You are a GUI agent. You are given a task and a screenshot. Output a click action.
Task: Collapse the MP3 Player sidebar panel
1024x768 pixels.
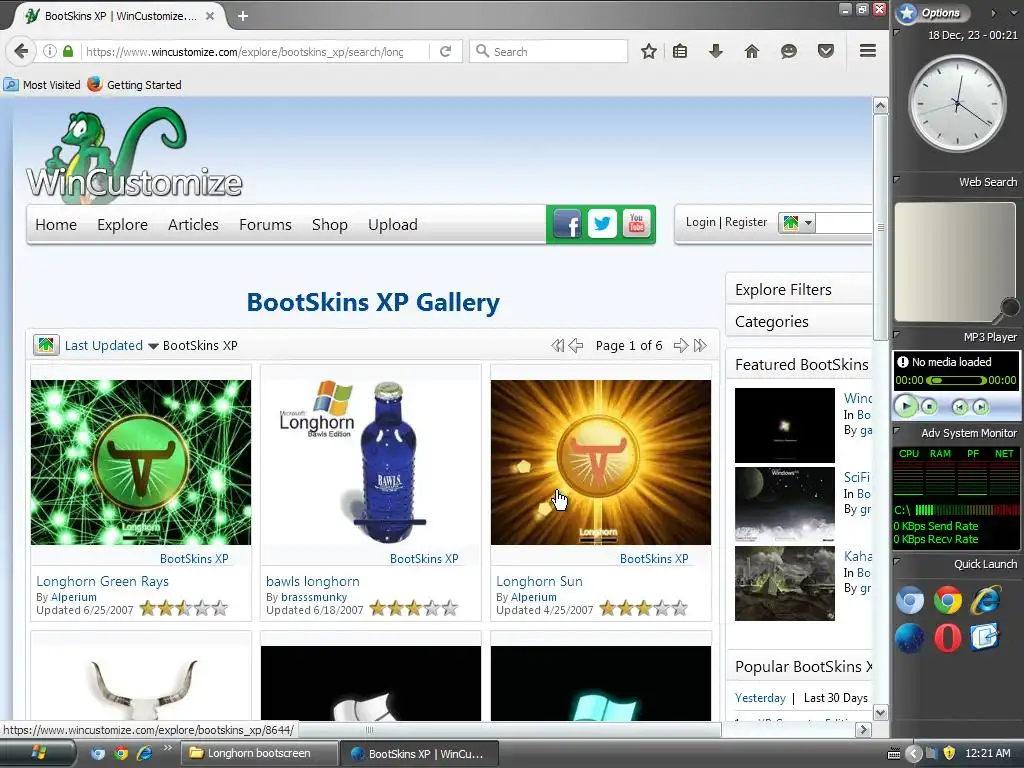pyautogui.click(x=897, y=335)
